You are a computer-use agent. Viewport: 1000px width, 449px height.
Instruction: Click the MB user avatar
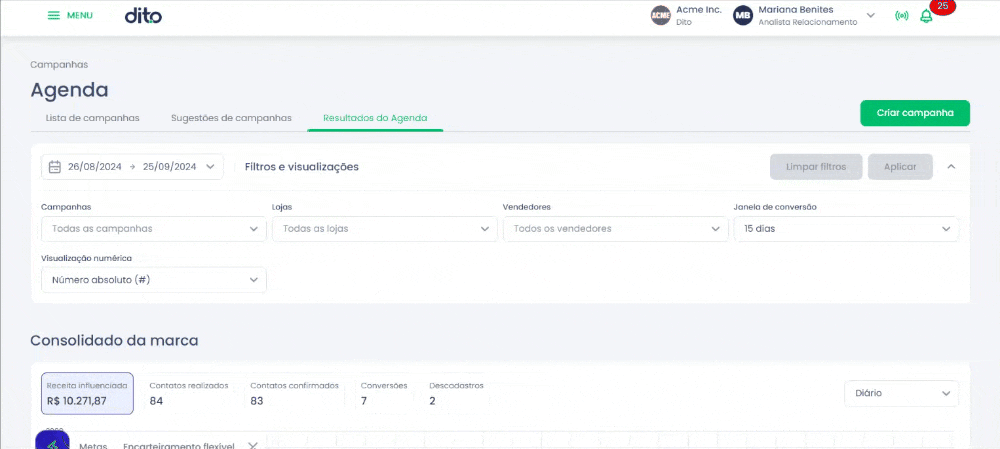[x=743, y=15]
